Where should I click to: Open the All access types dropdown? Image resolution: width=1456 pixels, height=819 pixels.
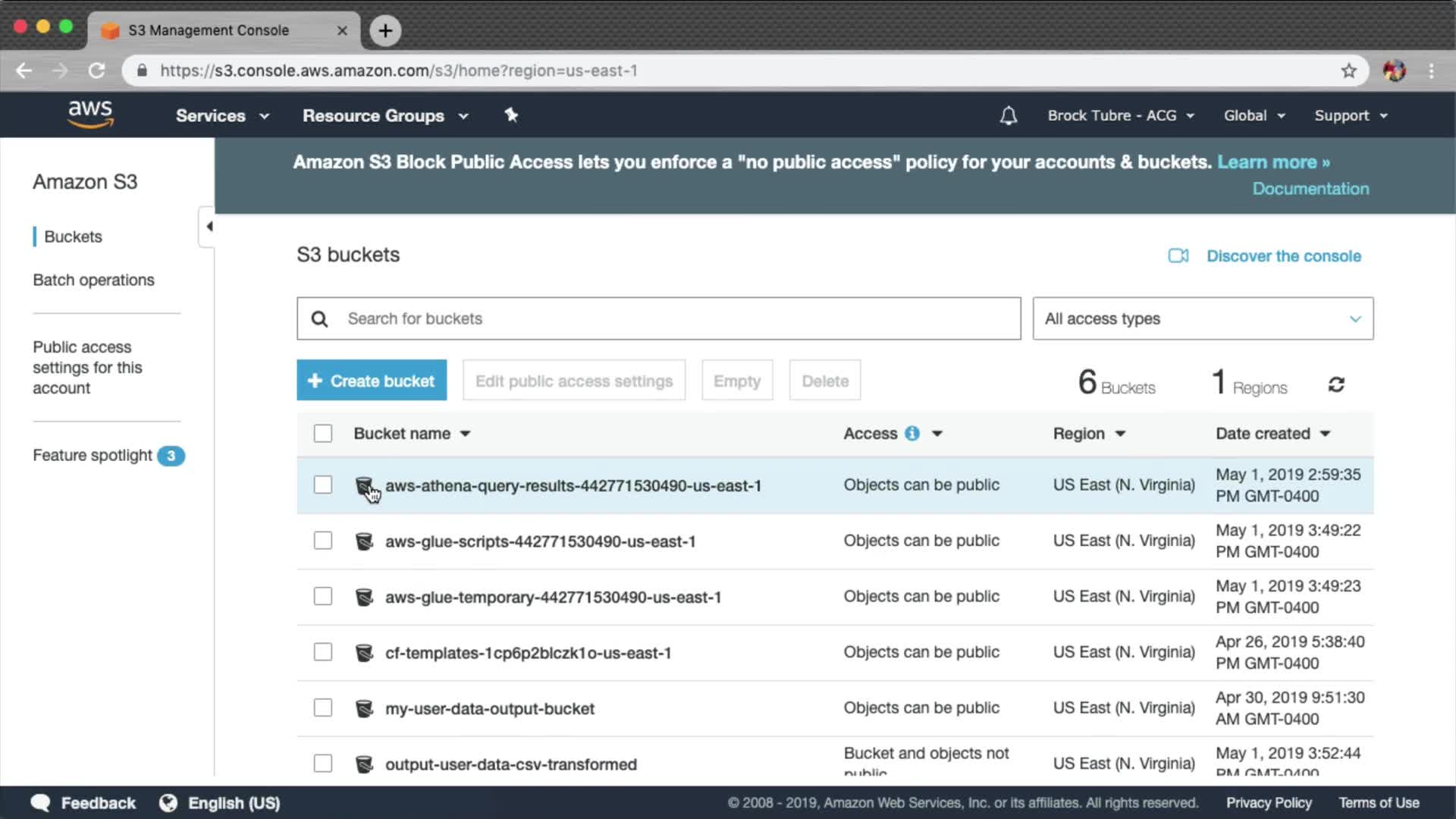point(1202,318)
